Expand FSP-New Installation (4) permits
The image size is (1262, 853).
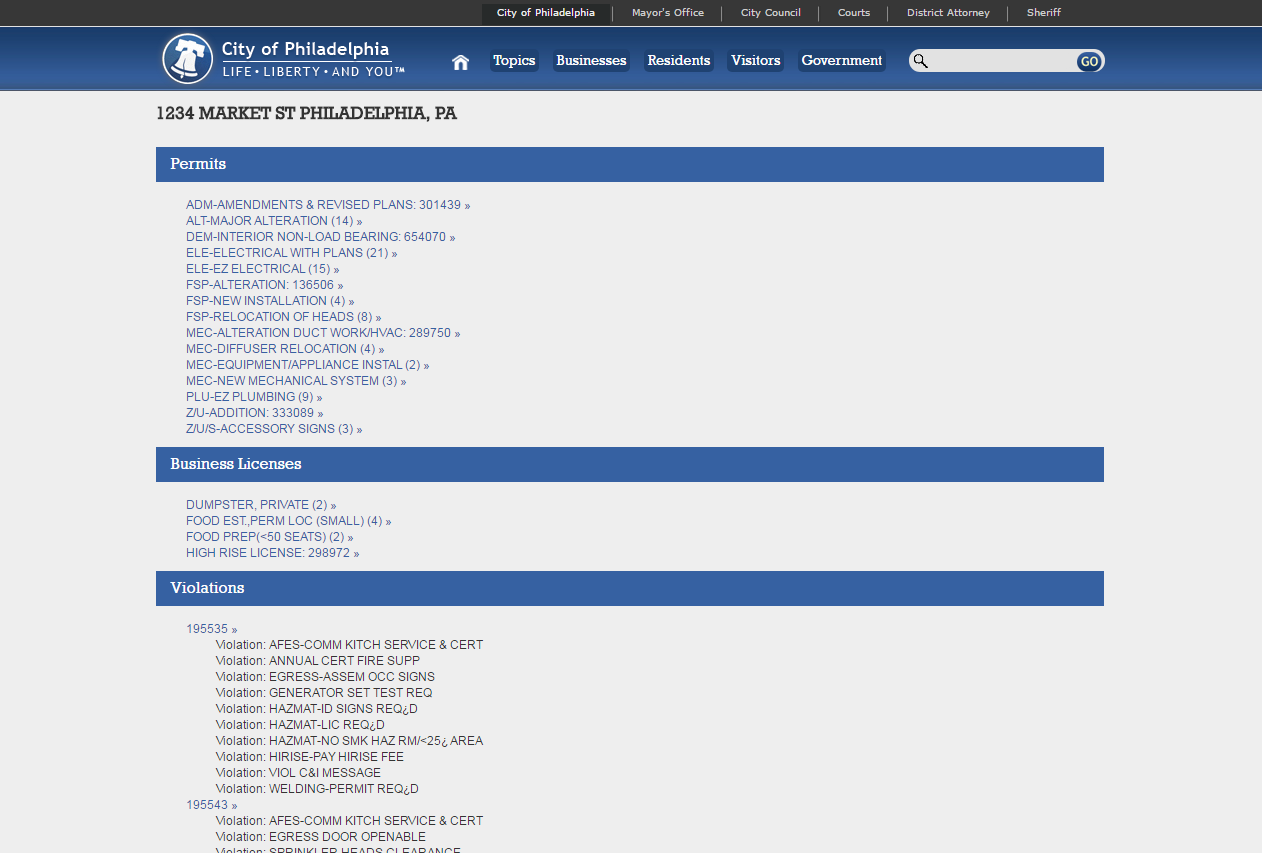[270, 301]
